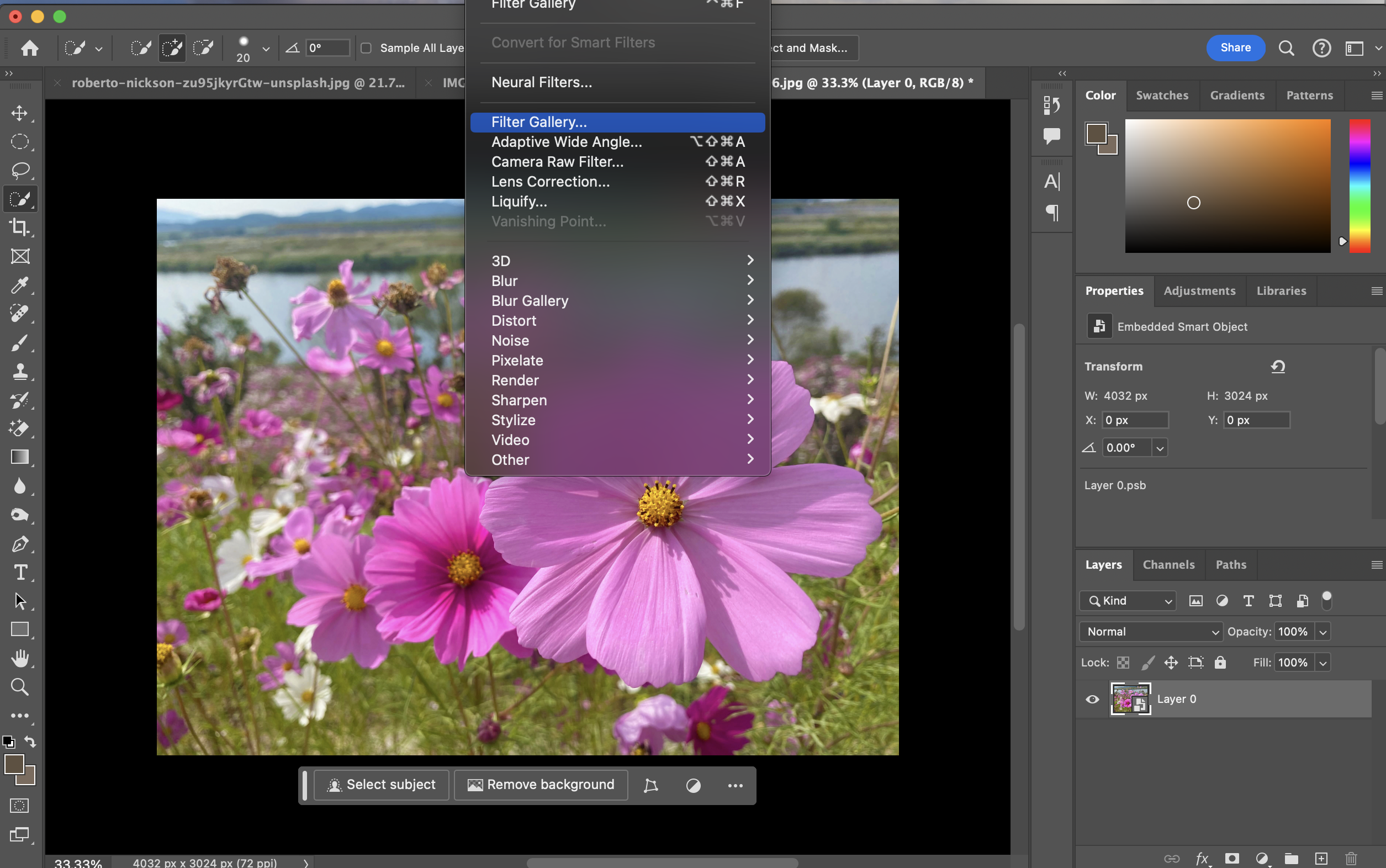Choose Camera Raw Filter from menu
Image resolution: width=1386 pixels, height=868 pixels.
557,162
